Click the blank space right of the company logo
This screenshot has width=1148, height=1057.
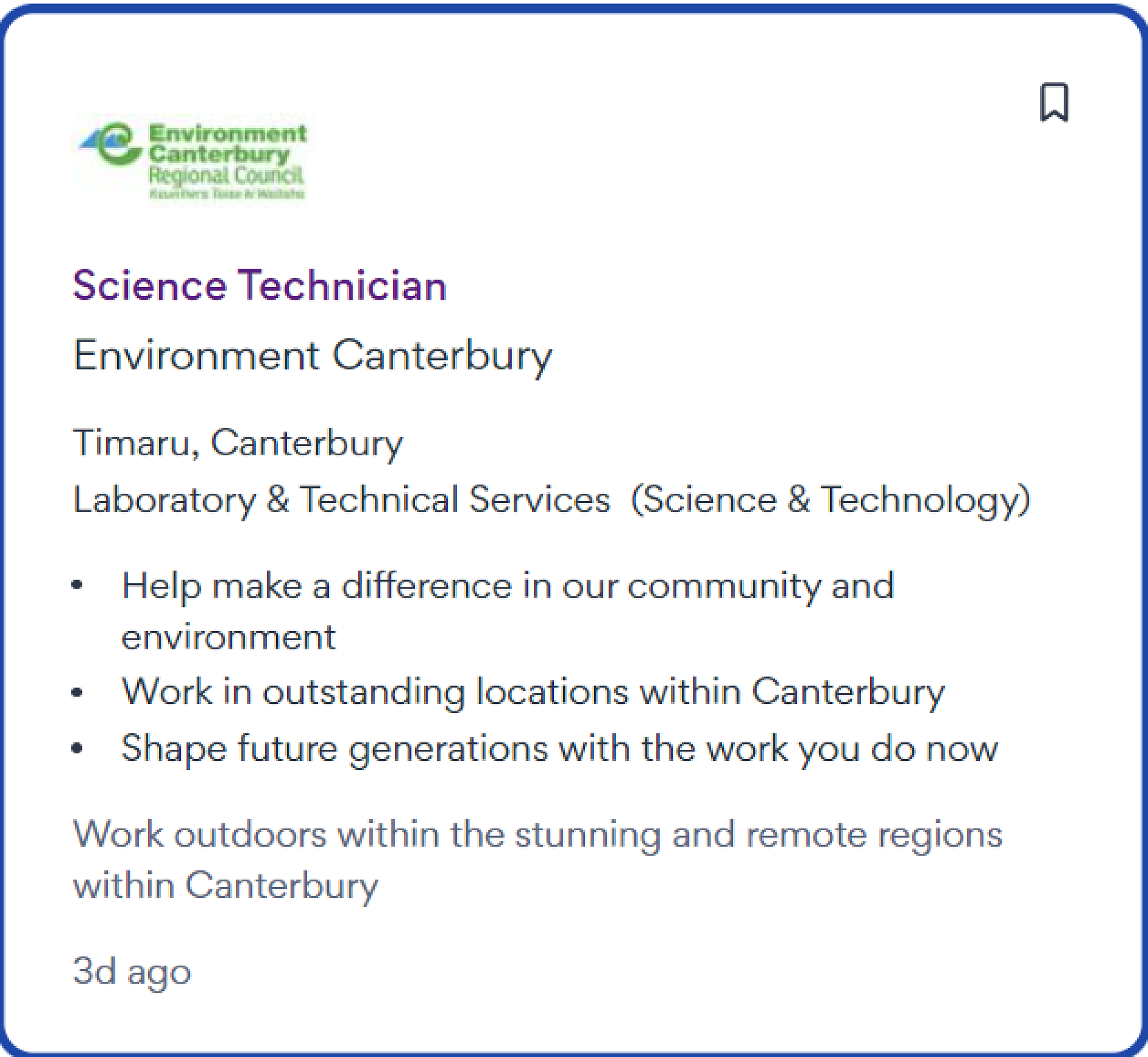[631, 161]
